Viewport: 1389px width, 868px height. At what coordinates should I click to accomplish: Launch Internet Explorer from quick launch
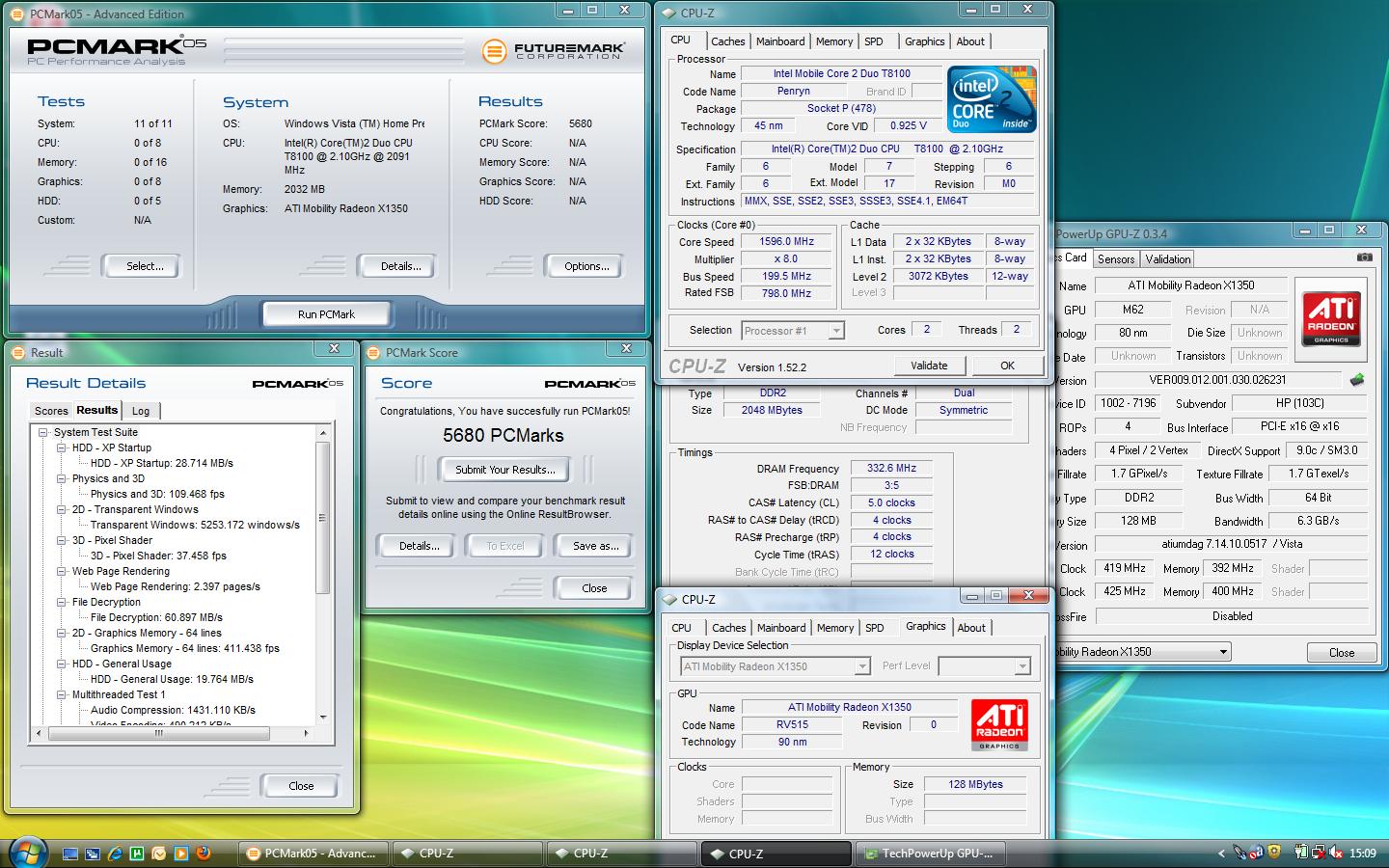pos(115,854)
